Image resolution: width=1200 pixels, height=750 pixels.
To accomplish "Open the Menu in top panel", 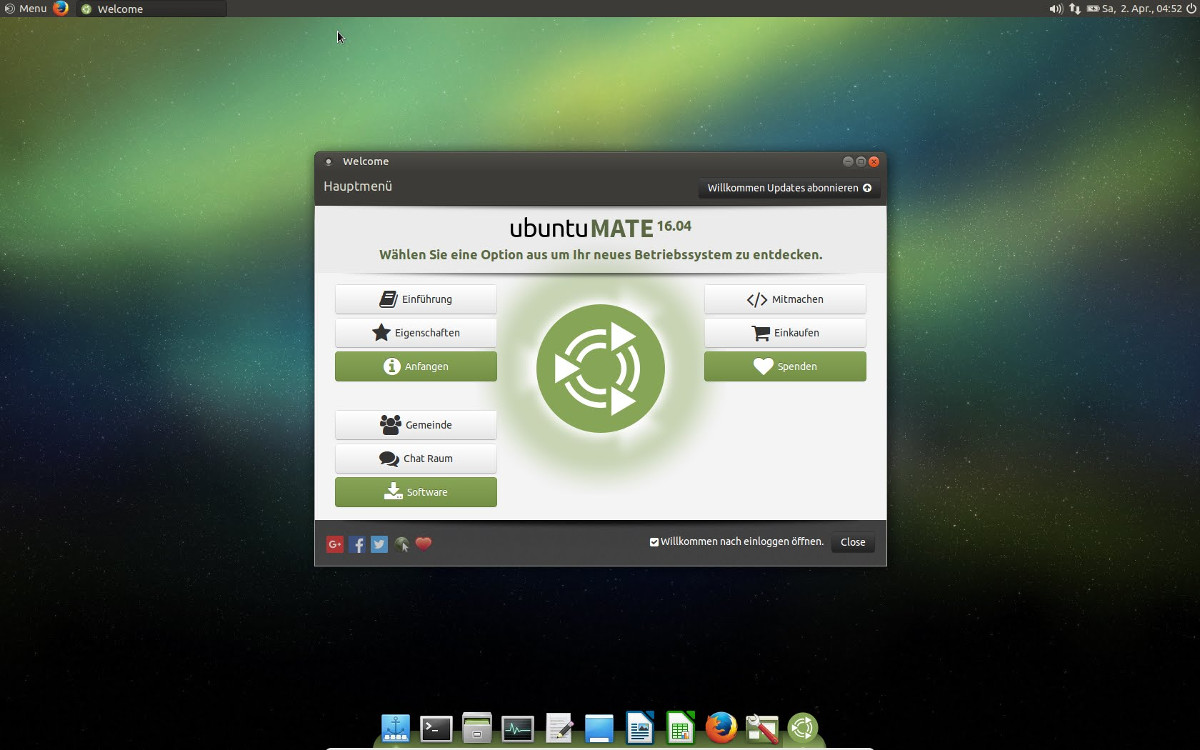I will pos(26,8).
